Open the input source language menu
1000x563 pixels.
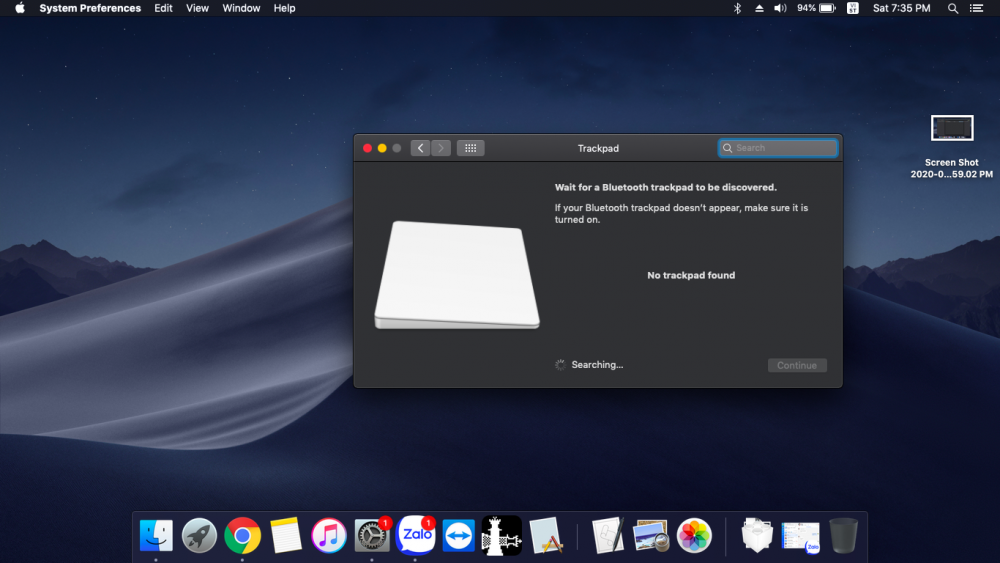pos(853,8)
